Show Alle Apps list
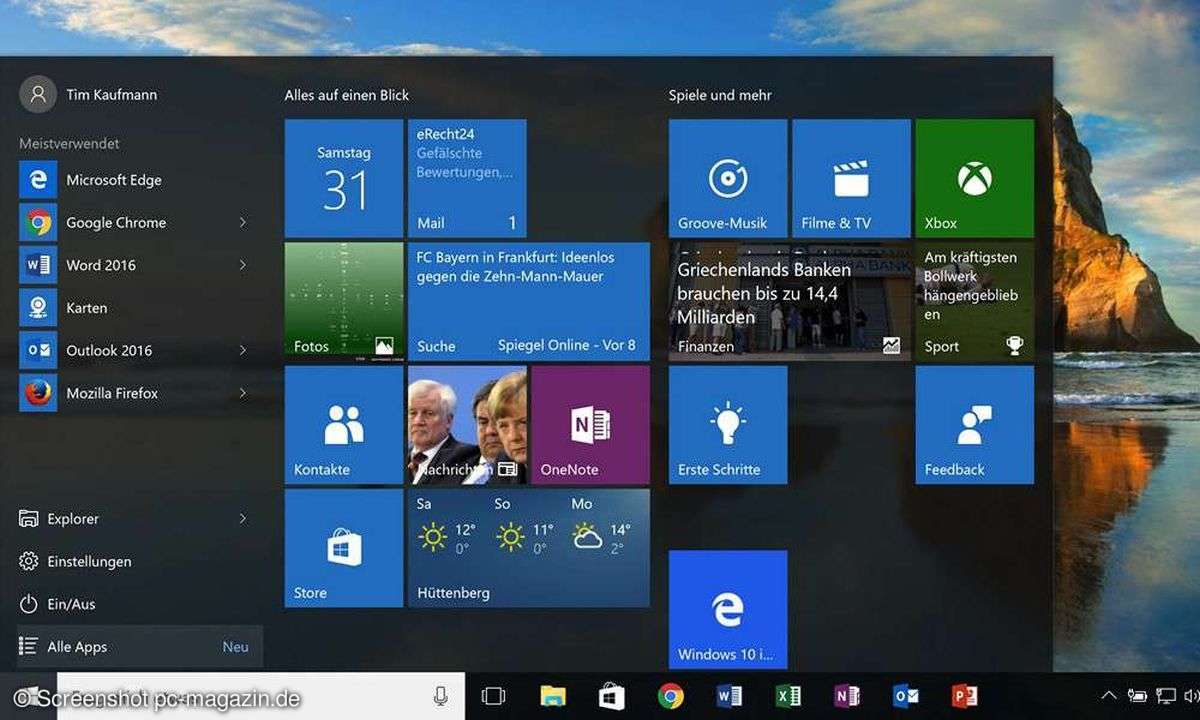Viewport: 1200px width, 720px height. coord(140,647)
